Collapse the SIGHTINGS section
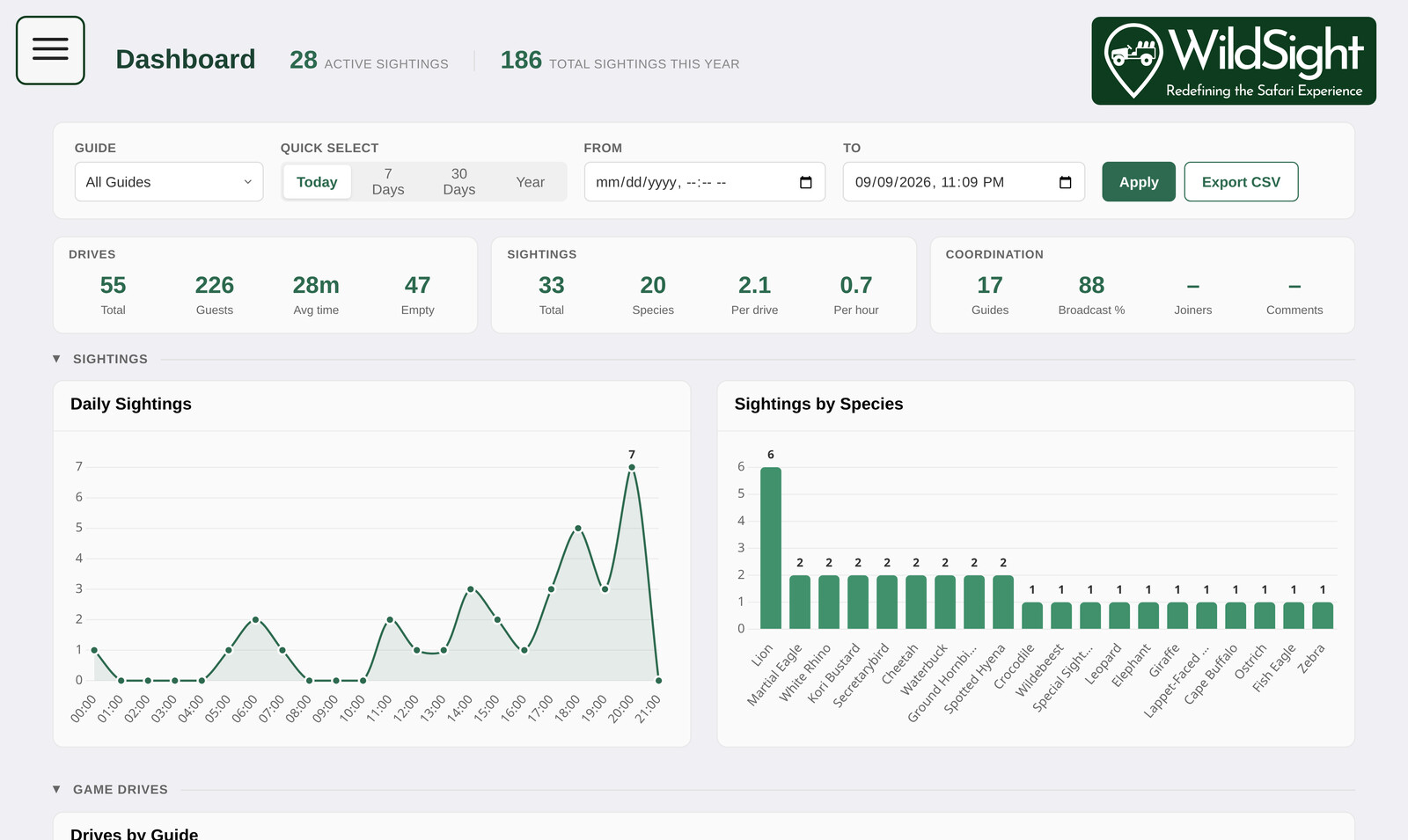Viewport: 1408px width, 840px height. coord(56,359)
